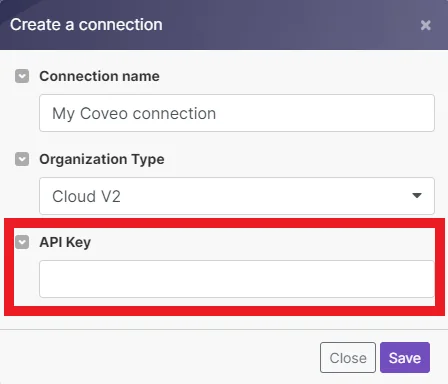Click the Connection name label
Image resolution: width=448 pixels, height=384 pixels.
(x=99, y=76)
